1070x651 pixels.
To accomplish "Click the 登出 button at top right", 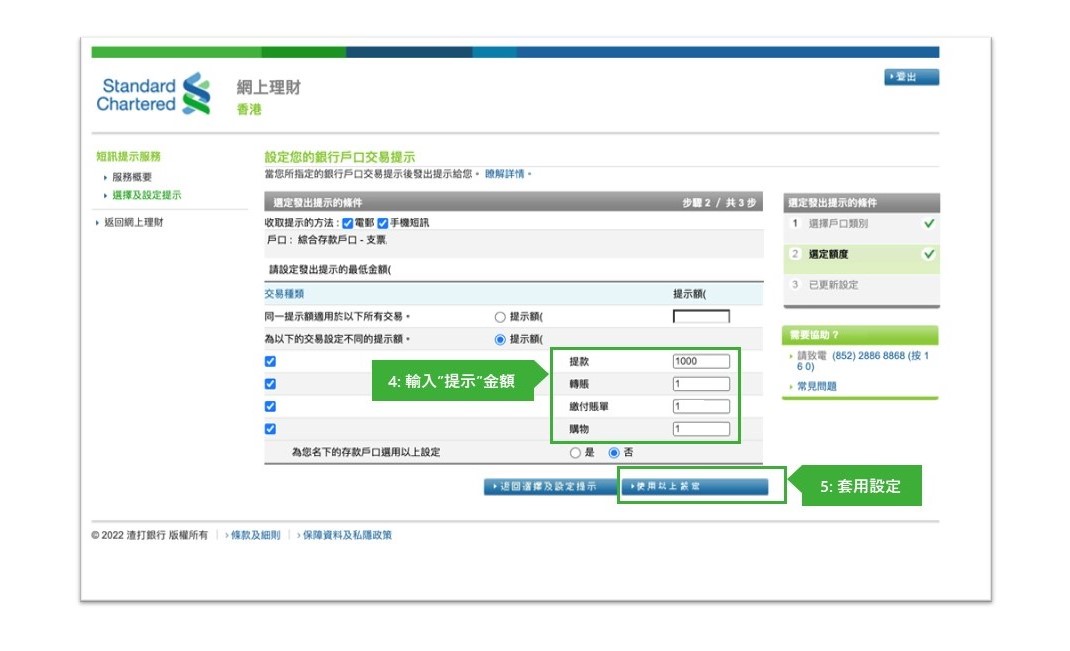I will (911, 77).
